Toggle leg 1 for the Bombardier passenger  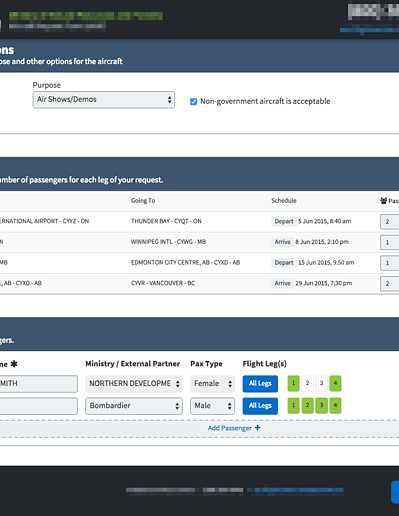[294, 405]
